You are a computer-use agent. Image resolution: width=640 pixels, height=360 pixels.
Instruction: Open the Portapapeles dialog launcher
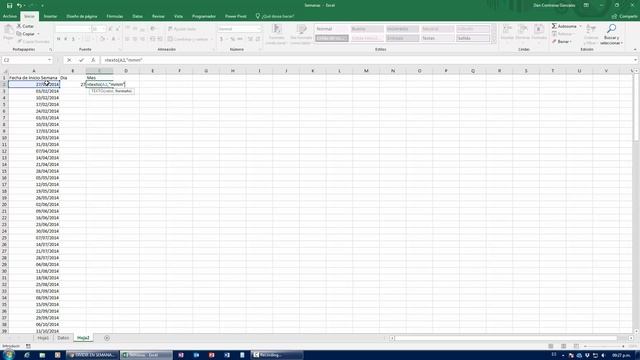coord(51,50)
